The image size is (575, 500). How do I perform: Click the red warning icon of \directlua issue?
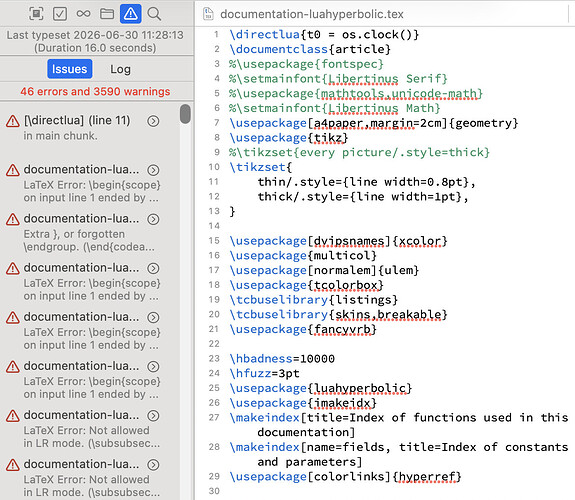click(12, 121)
